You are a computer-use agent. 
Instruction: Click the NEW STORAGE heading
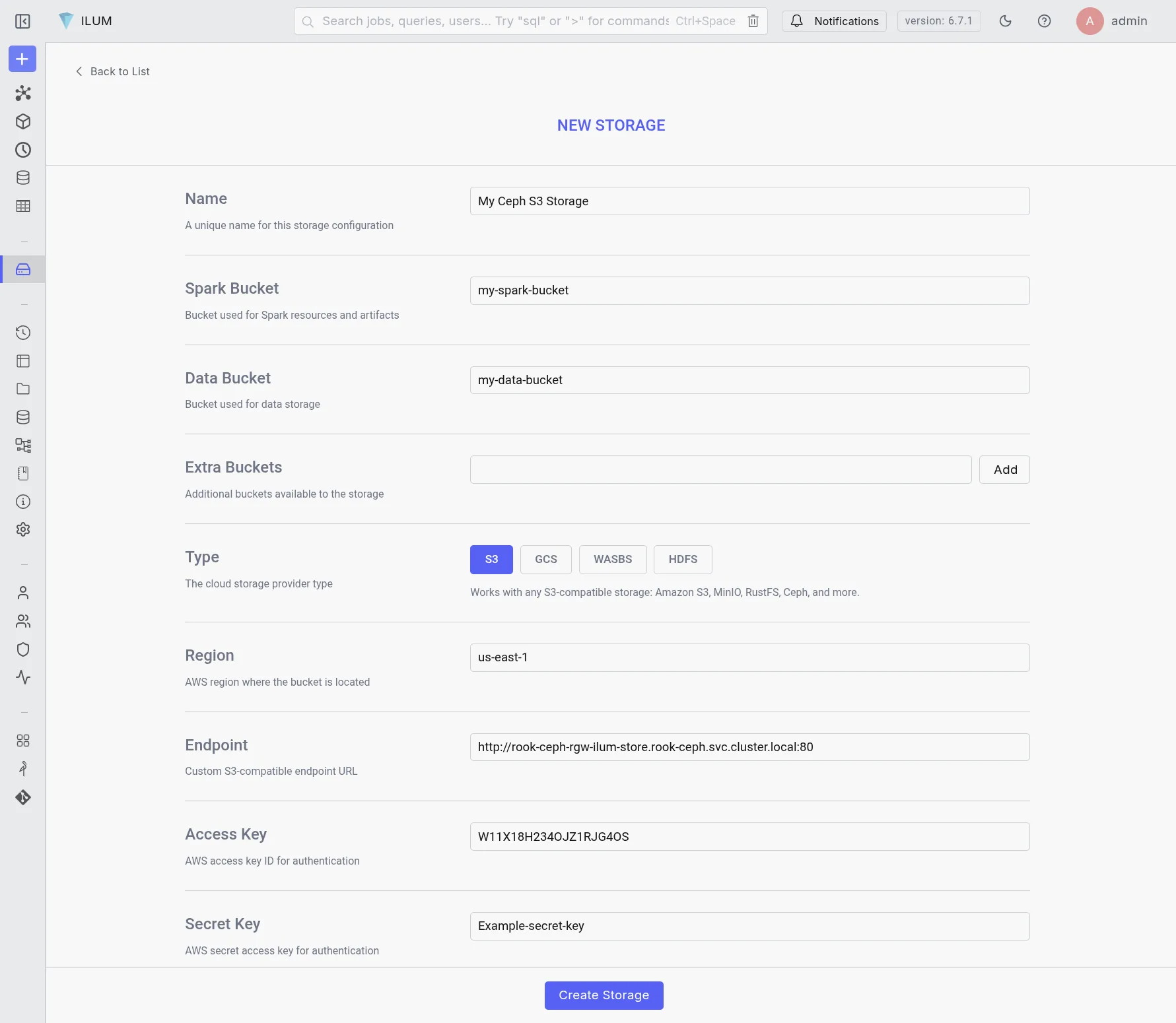[611, 125]
